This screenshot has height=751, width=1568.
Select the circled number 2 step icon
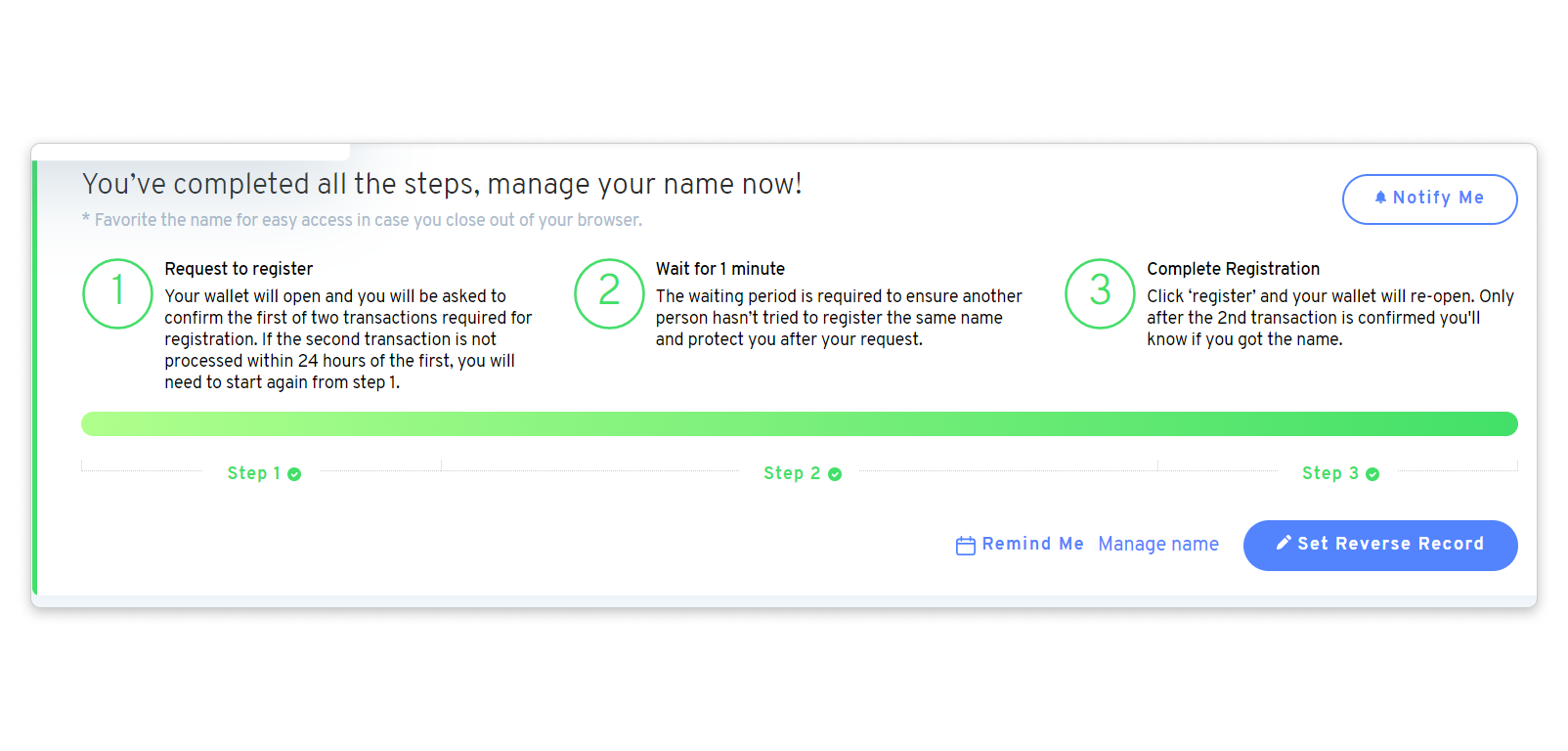[x=609, y=293]
